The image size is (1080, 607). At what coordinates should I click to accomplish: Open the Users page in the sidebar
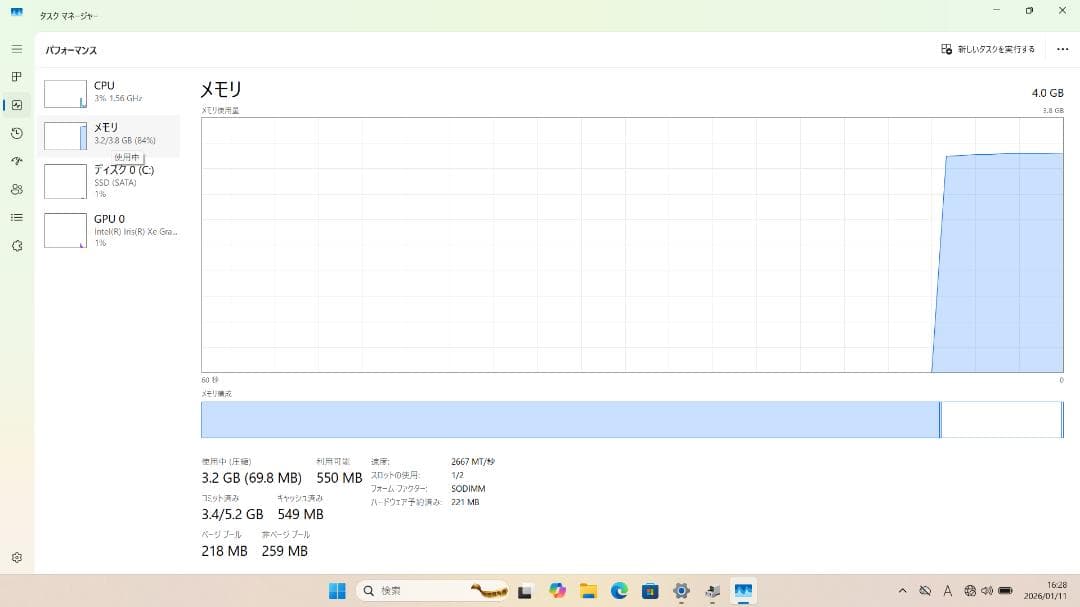(x=16, y=189)
